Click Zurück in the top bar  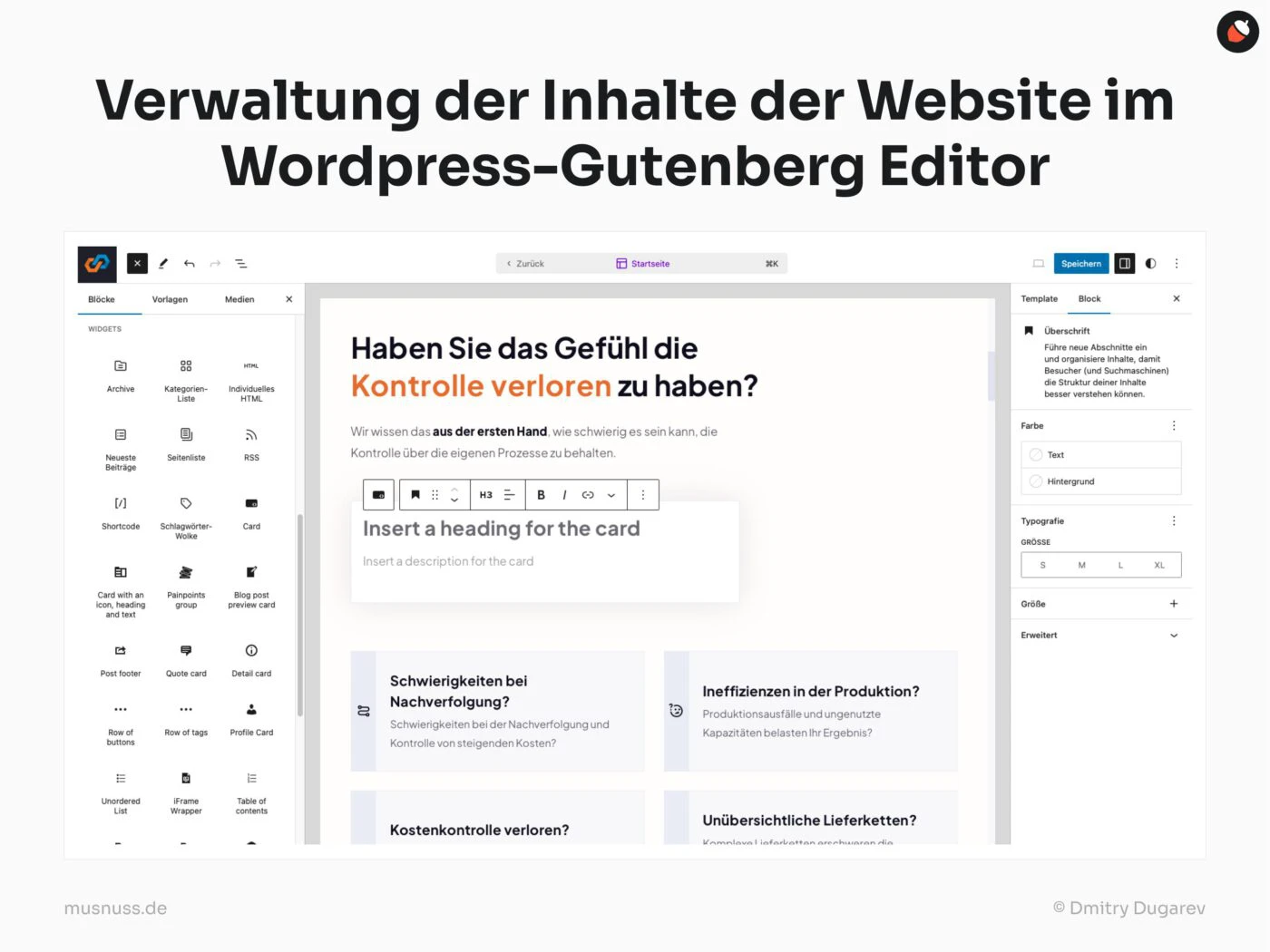pyautogui.click(x=526, y=264)
